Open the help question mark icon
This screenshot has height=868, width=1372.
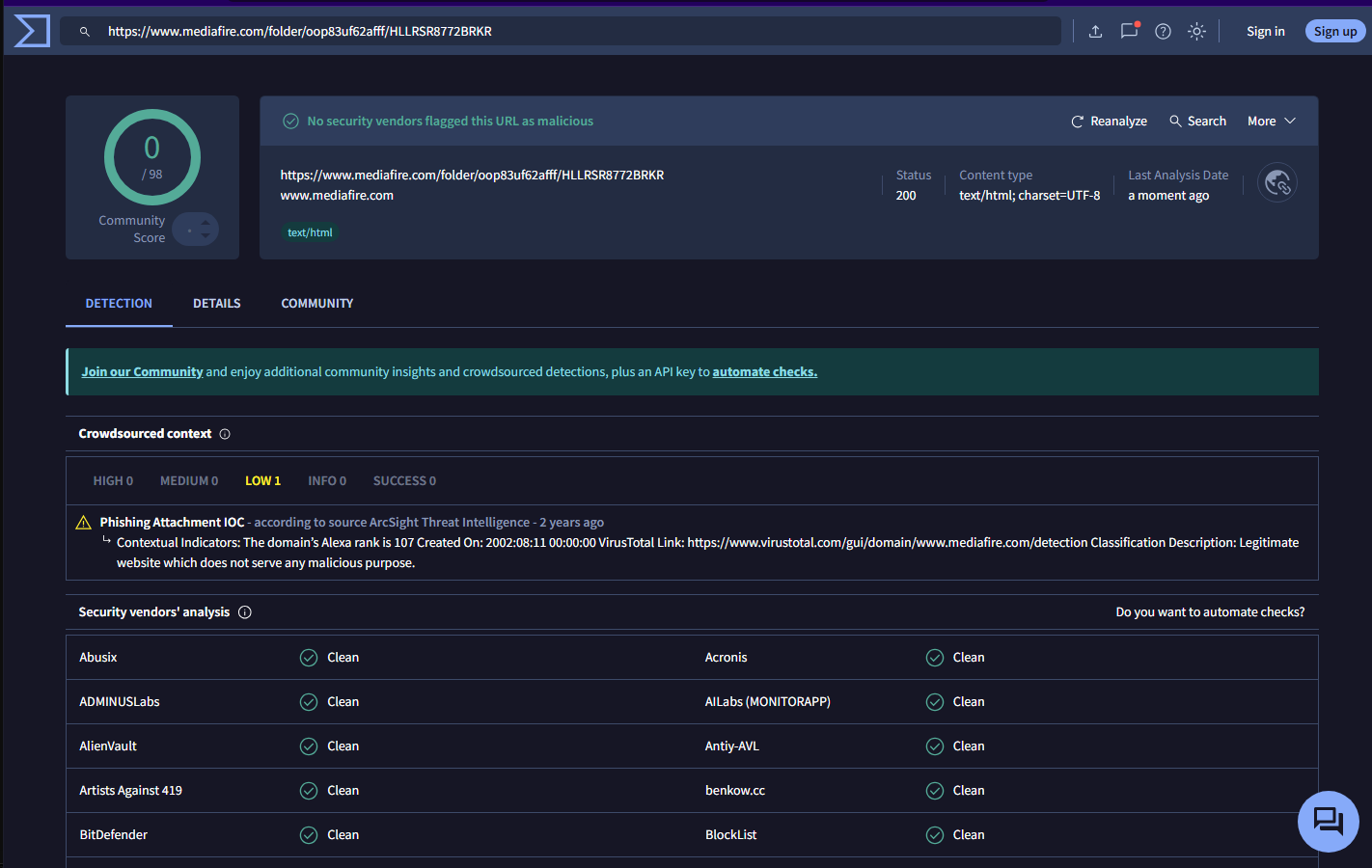click(1163, 32)
